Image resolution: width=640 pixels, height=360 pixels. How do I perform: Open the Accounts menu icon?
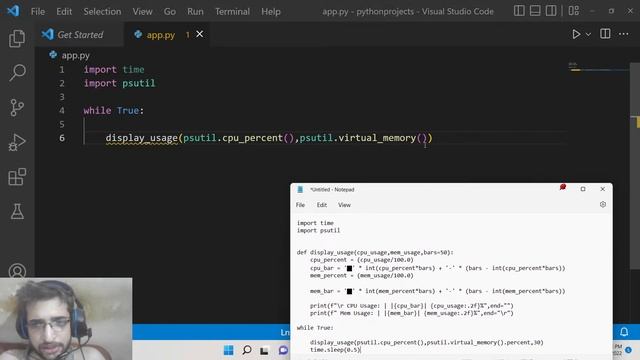(x=17, y=271)
